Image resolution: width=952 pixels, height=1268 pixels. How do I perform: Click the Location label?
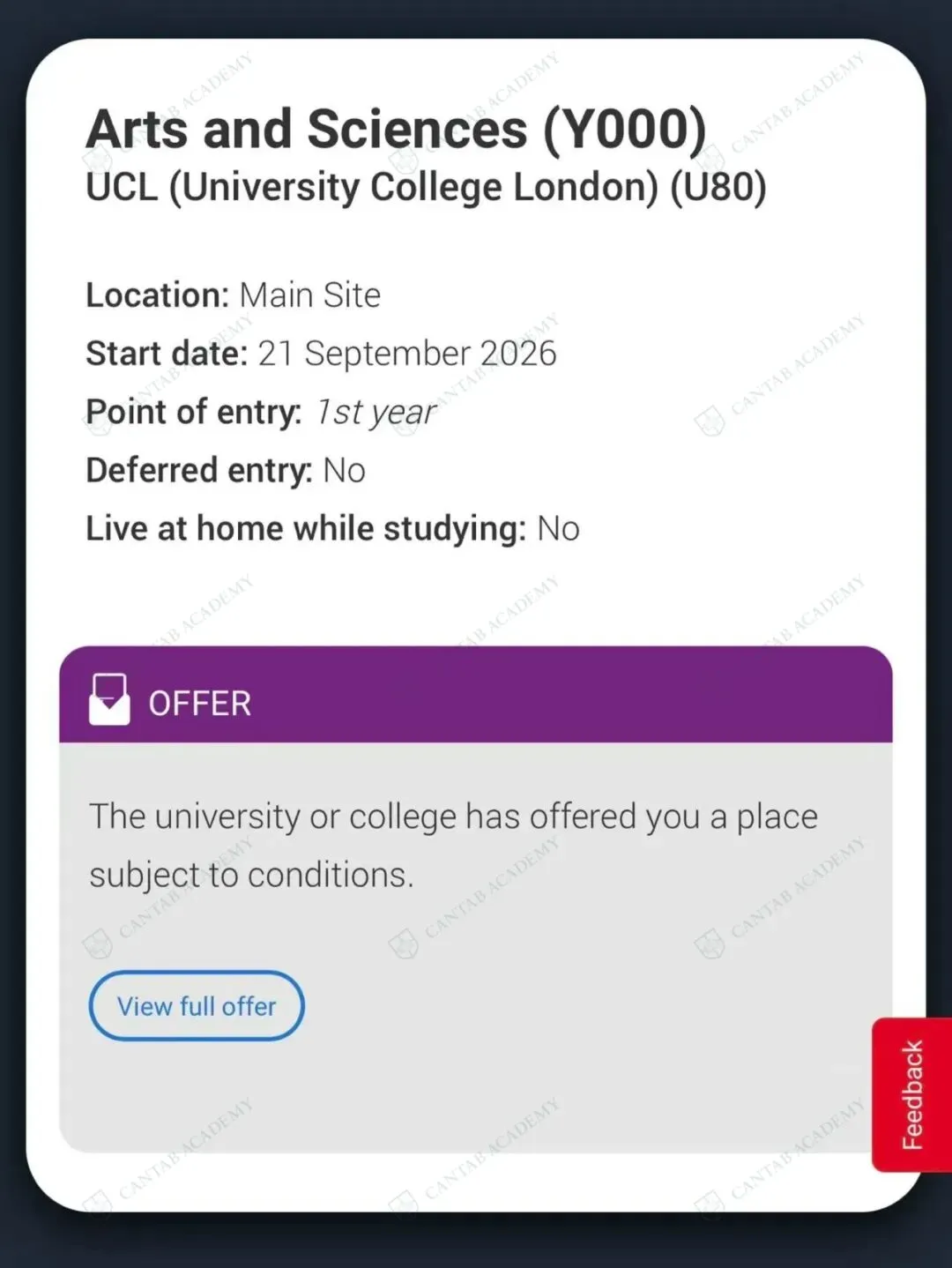(x=157, y=295)
